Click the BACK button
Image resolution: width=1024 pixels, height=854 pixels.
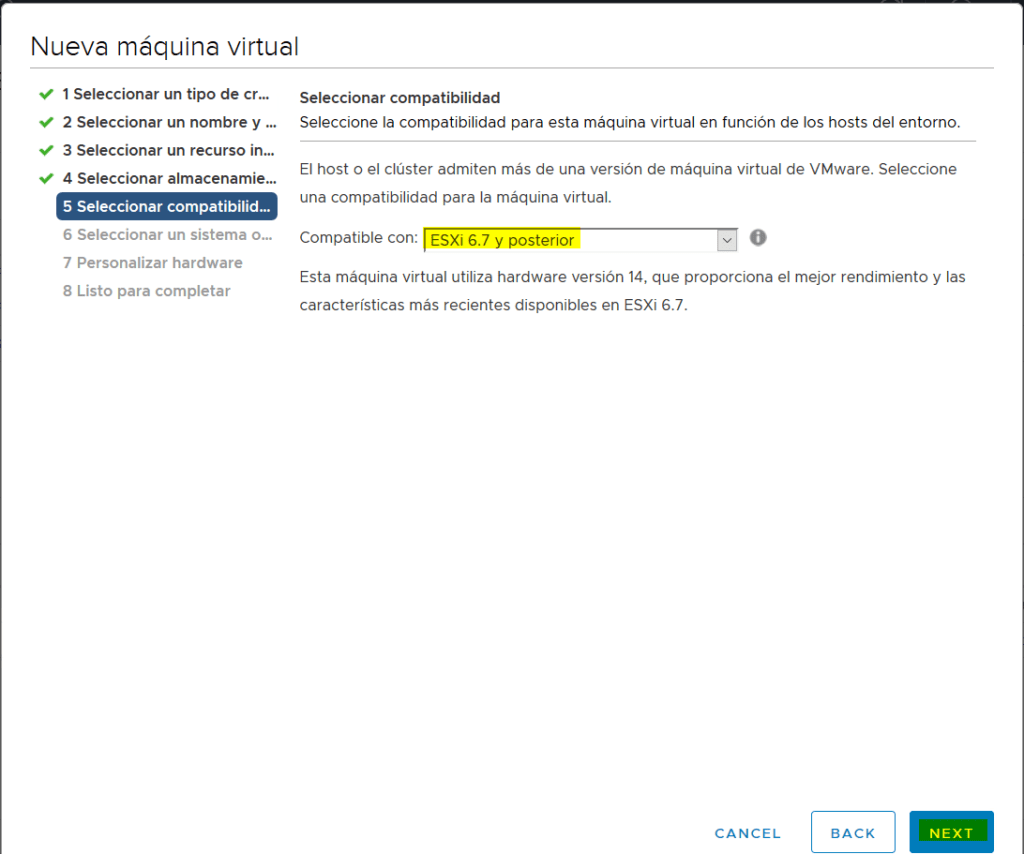click(x=852, y=832)
